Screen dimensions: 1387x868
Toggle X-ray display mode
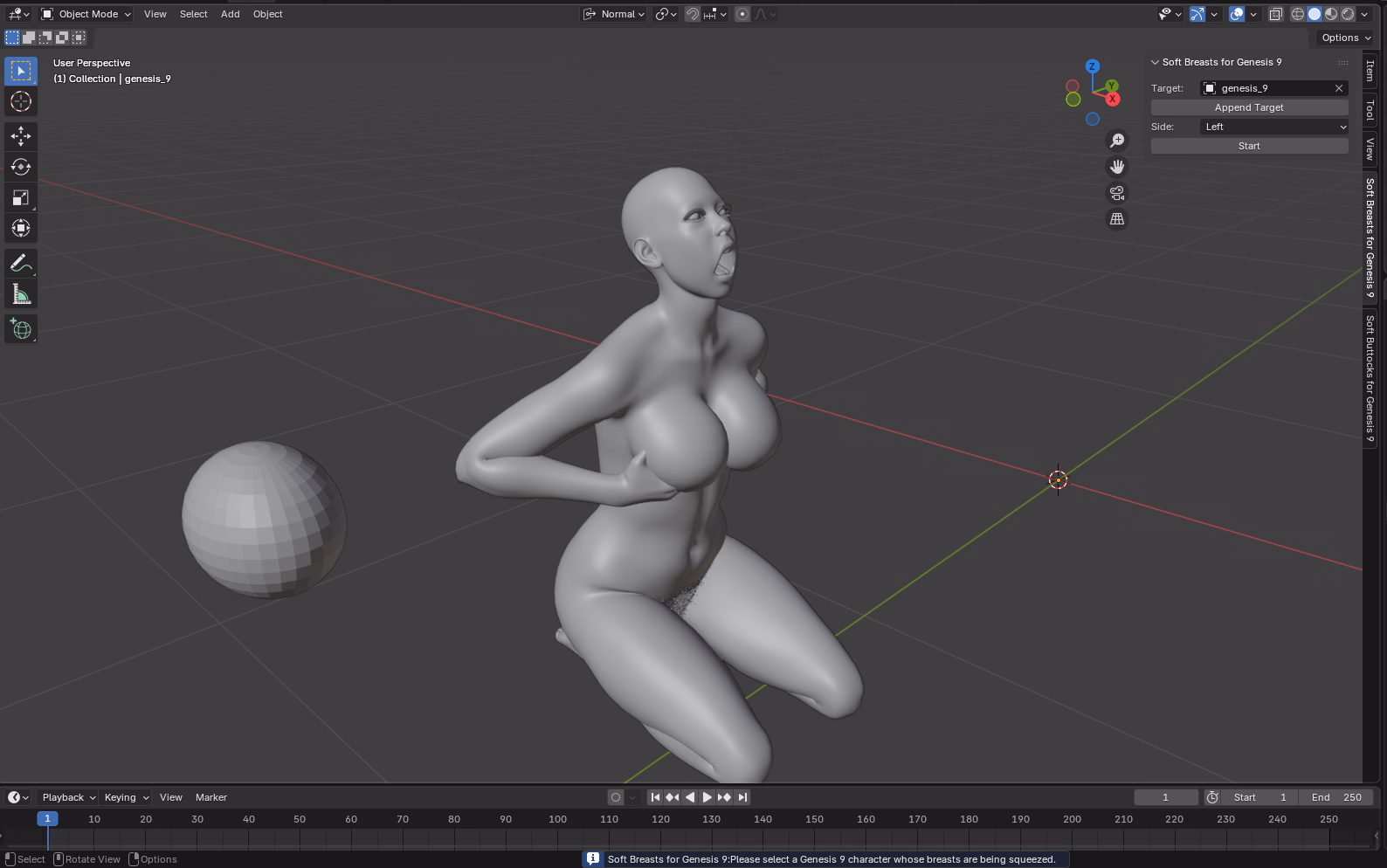pyautogui.click(x=1275, y=14)
